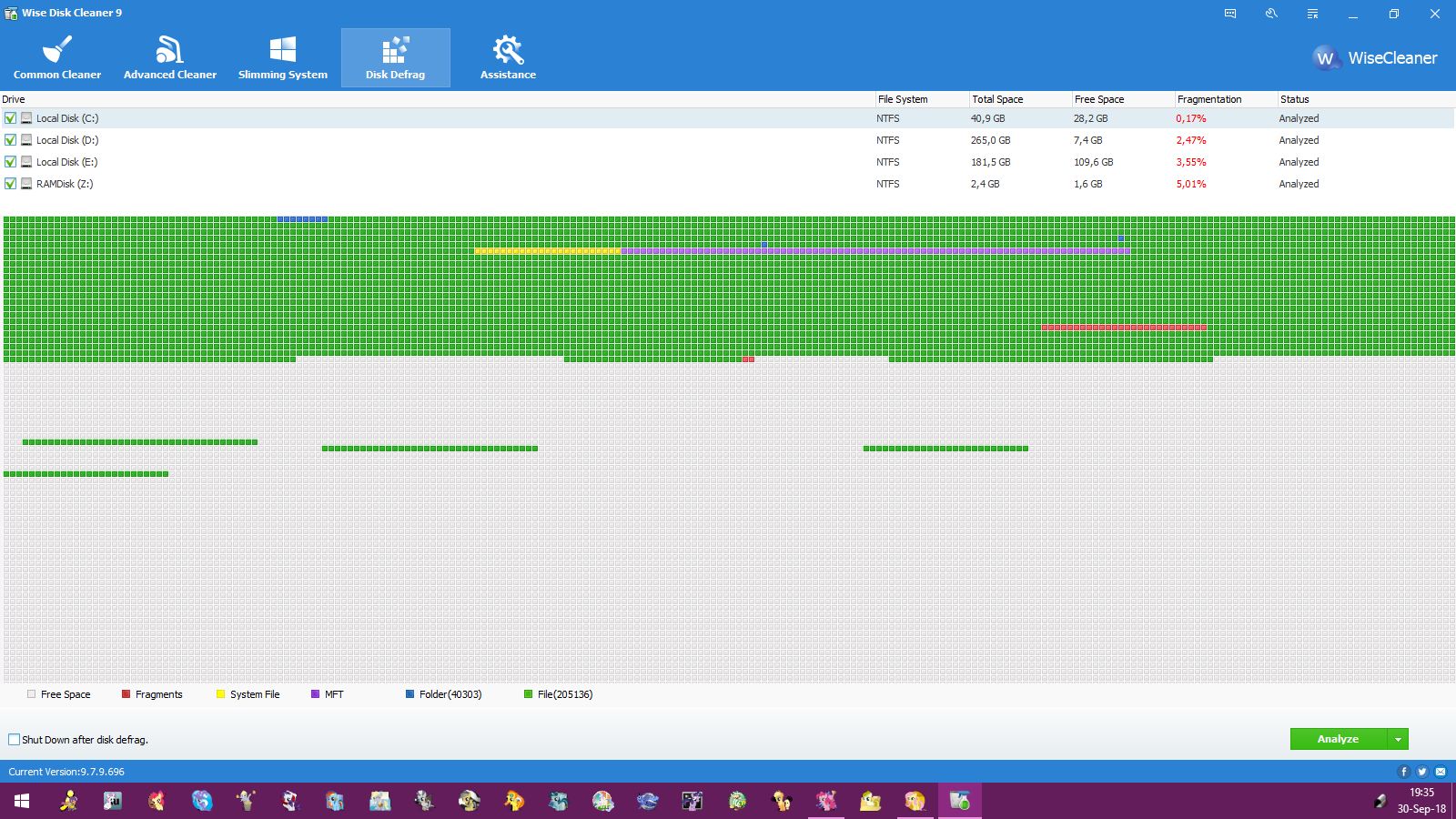Click the green File(205136) legend swatch
This screenshot has width=1456, height=819.
tap(528, 694)
